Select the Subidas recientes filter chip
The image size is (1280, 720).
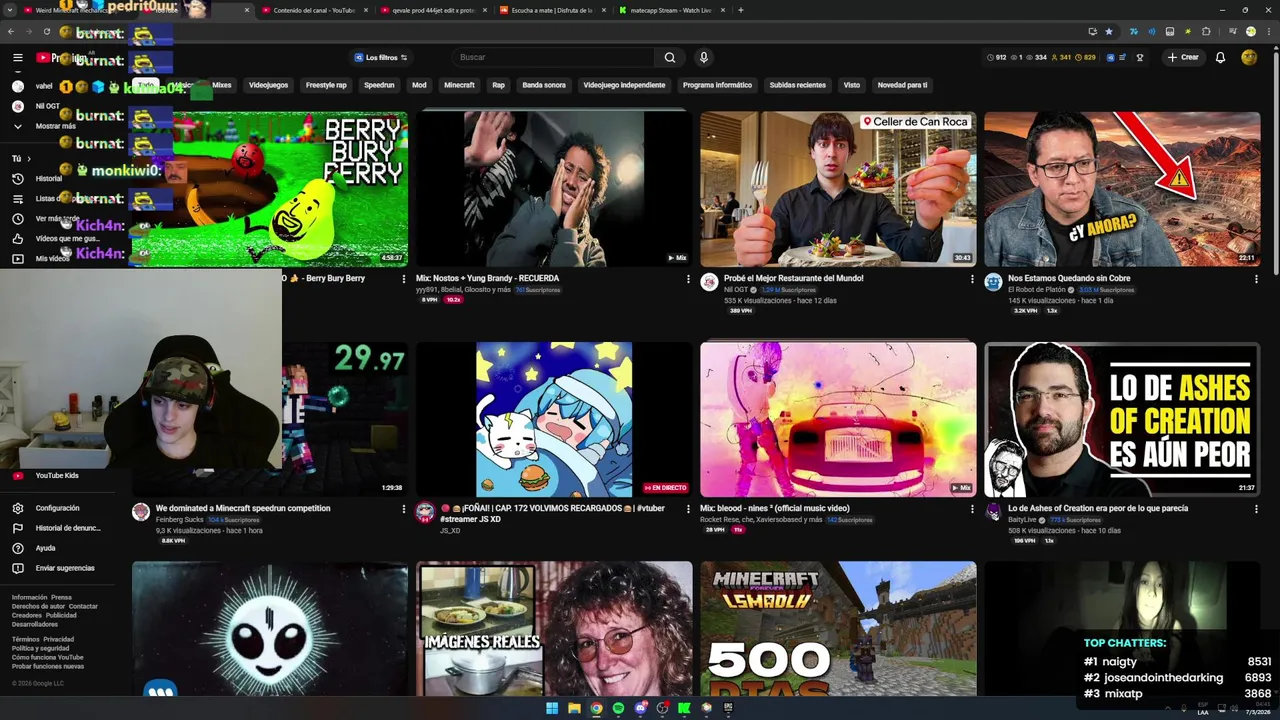point(798,85)
